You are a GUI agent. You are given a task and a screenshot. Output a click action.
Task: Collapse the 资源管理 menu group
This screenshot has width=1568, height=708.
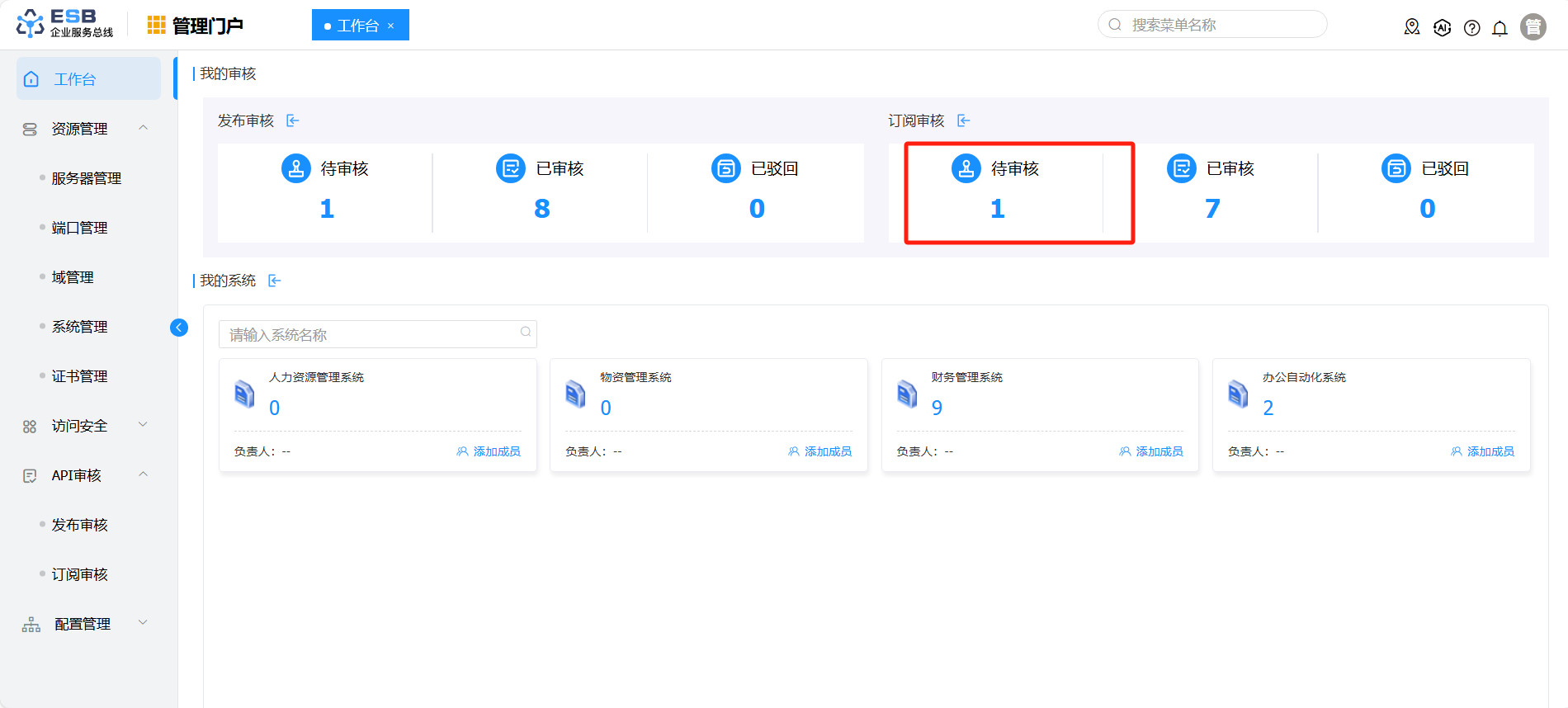pos(143,128)
